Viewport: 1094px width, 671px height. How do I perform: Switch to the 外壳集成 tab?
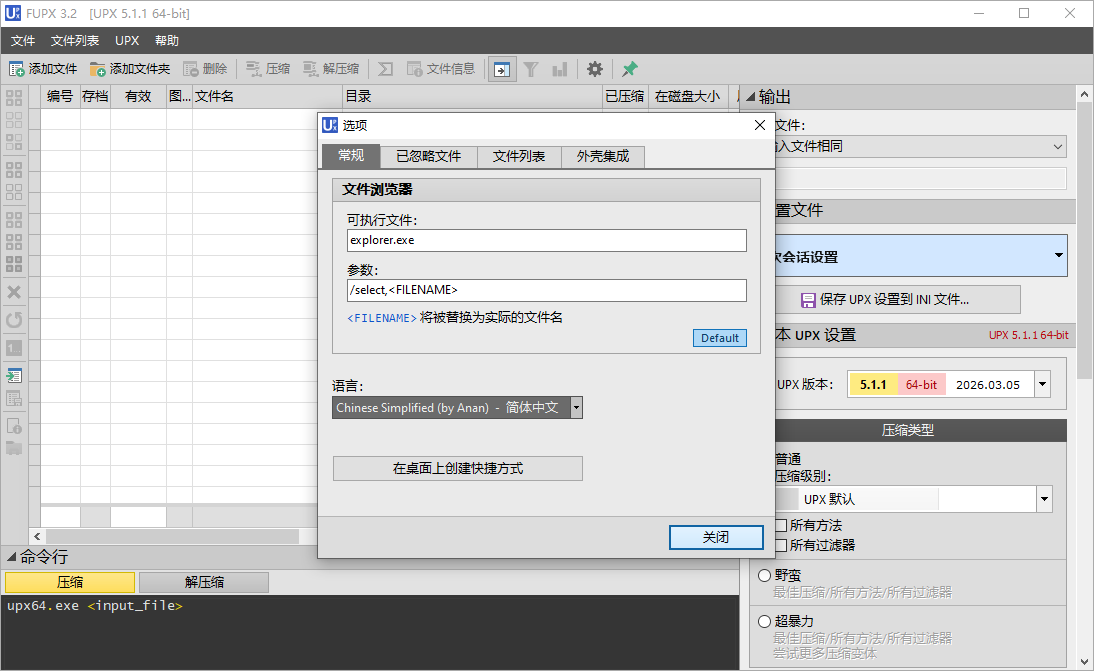(x=602, y=156)
